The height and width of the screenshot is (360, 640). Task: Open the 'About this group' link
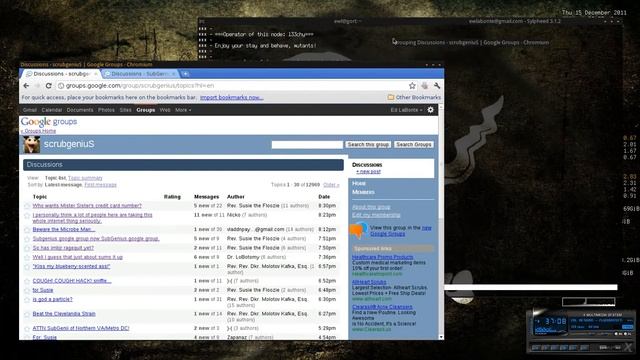[371, 207]
